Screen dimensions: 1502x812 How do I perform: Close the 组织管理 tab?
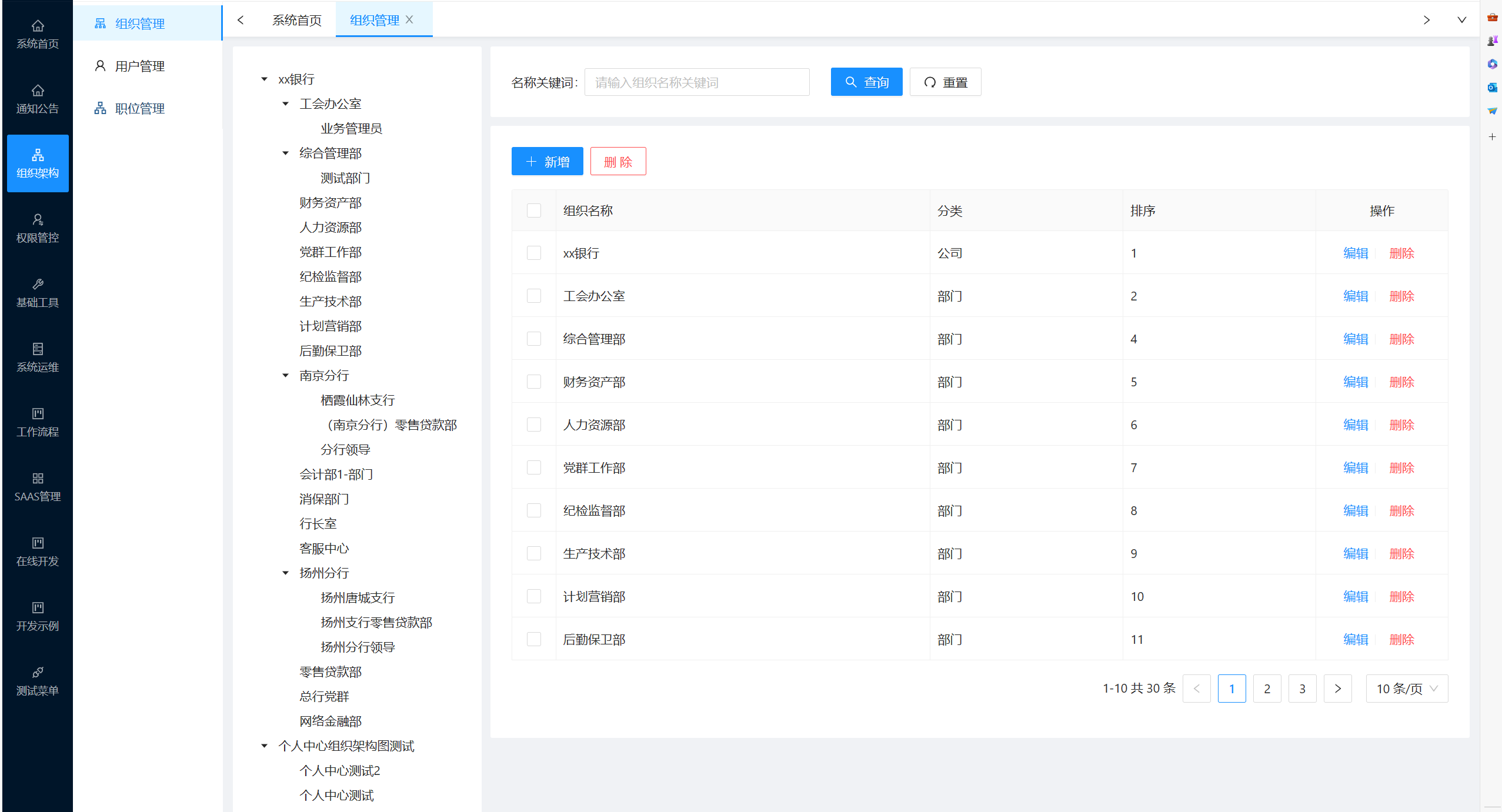point(409,19)
